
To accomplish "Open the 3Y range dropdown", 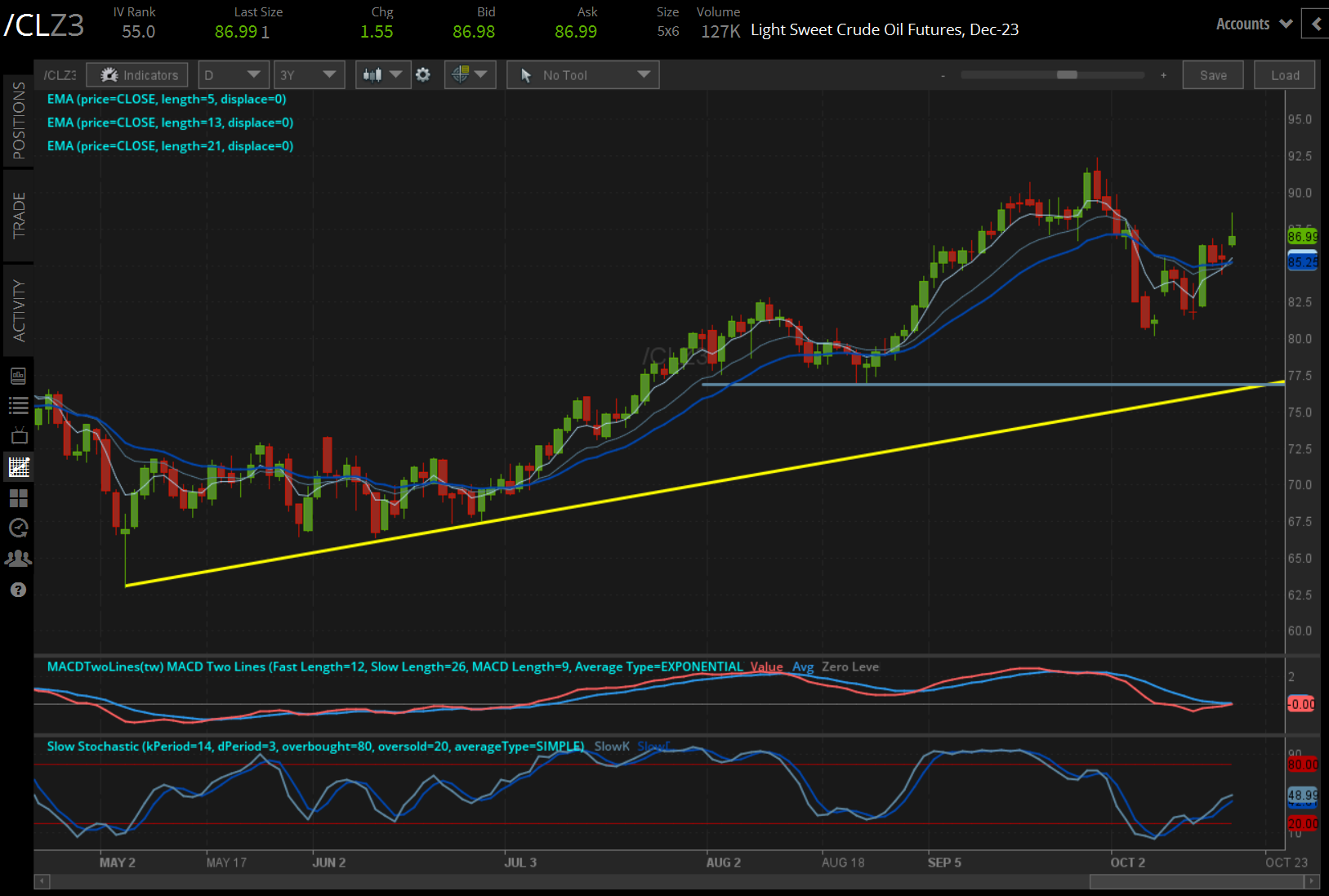I will coord(308,75).
